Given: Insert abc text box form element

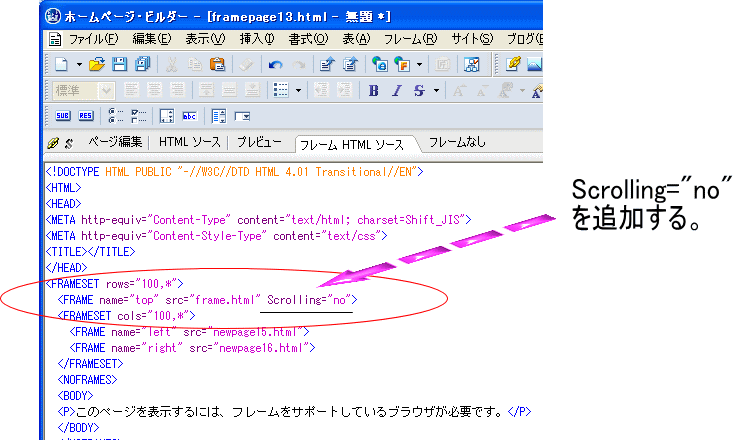Looking at the screenshot, I should click(190, 116).
